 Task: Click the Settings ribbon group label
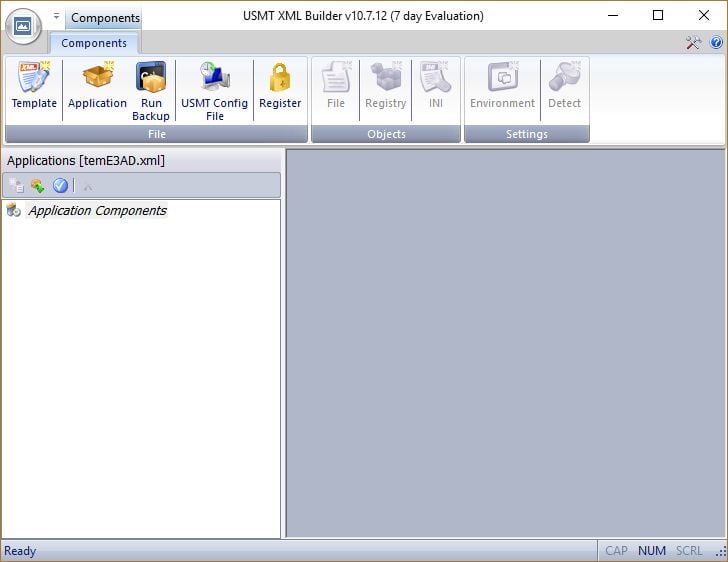tap(526, 134)
